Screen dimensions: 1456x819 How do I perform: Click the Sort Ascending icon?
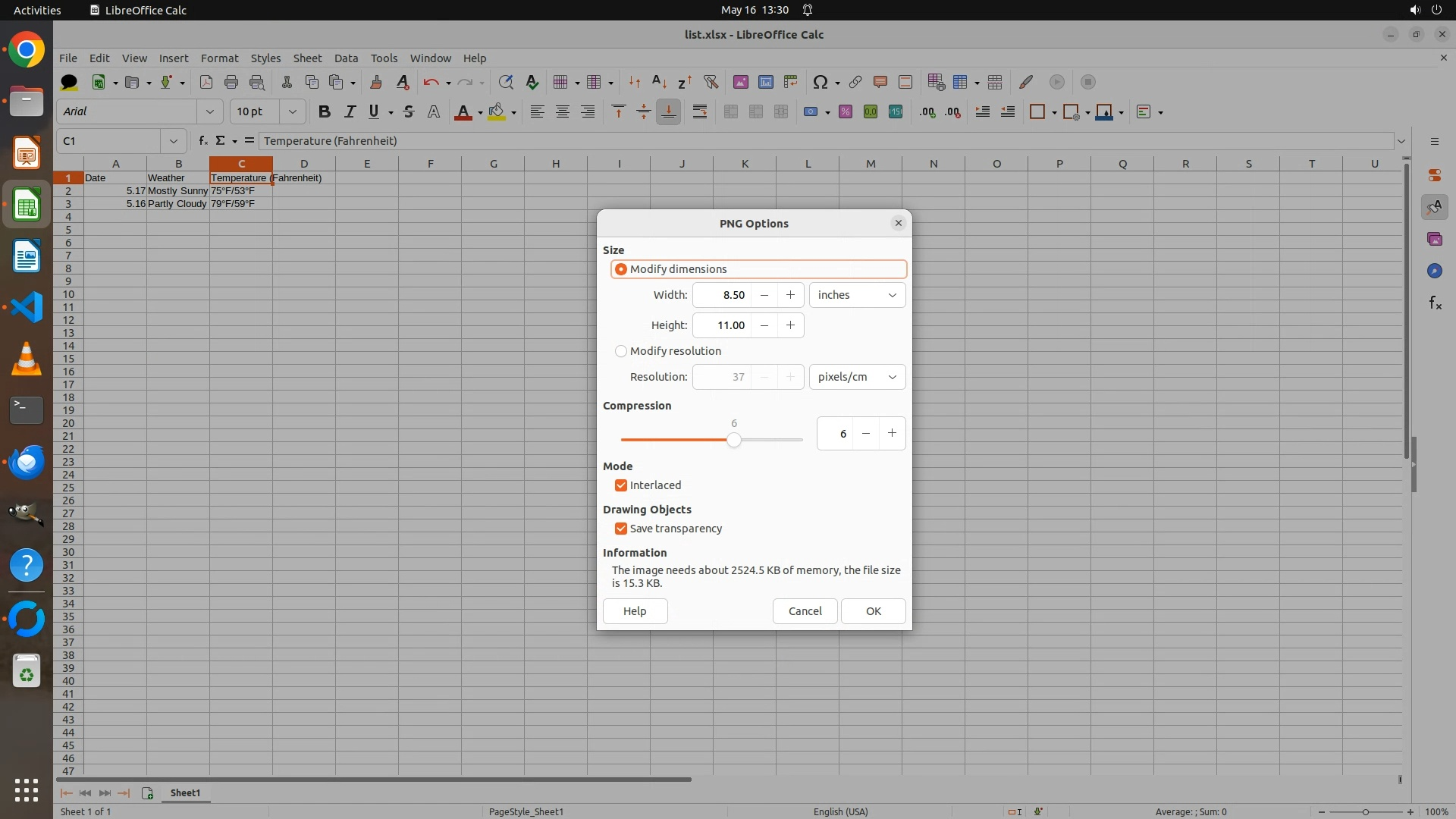pyautogui.click(x=659, y=82)
